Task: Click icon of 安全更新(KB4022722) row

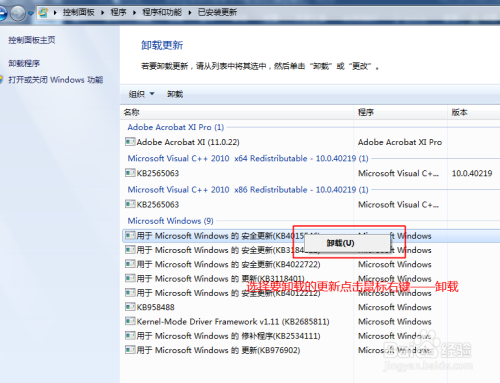Action: (130, 264)
